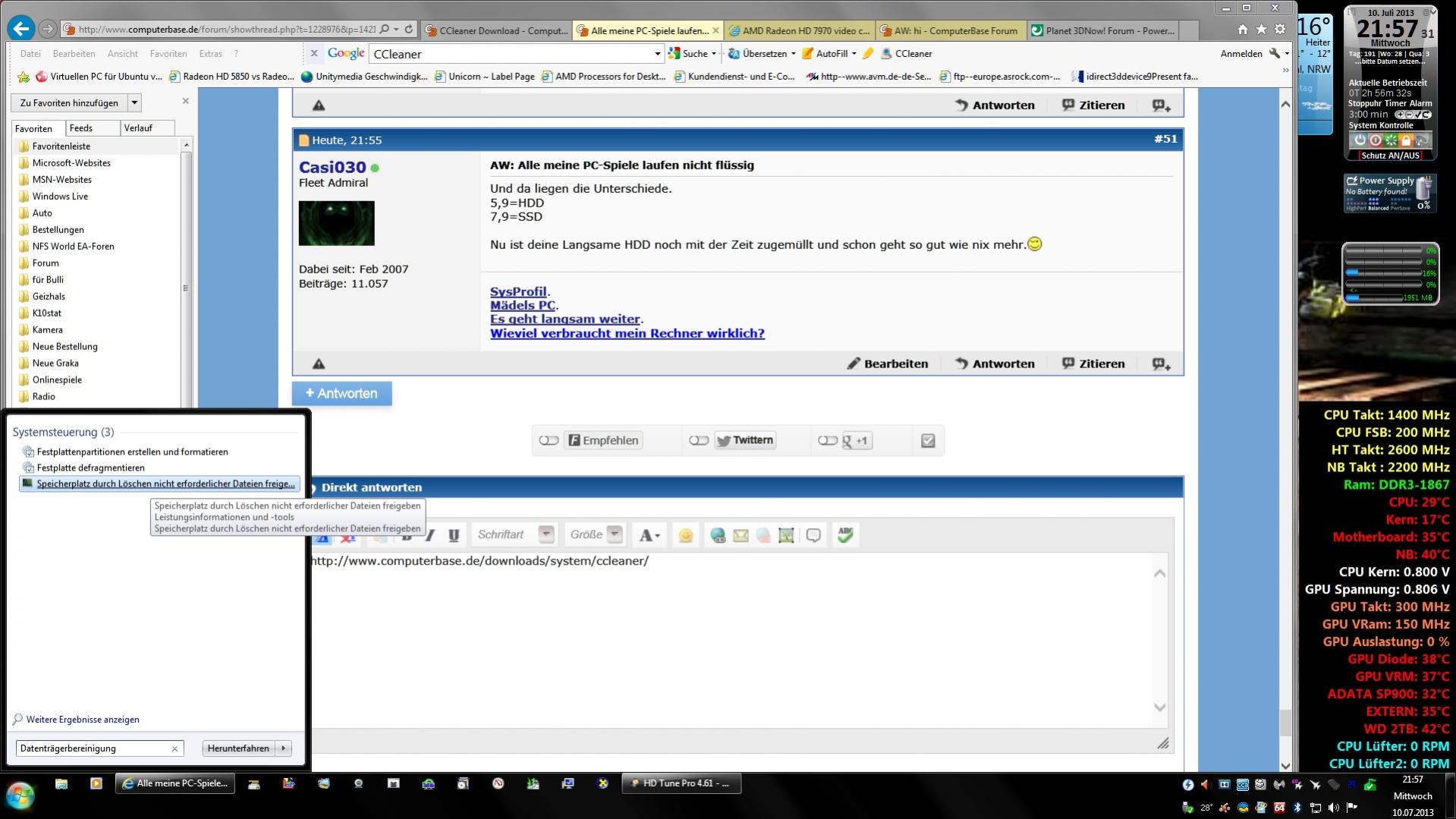Switch to HD Tune Pro taskbar window

[x=681, y=783]
